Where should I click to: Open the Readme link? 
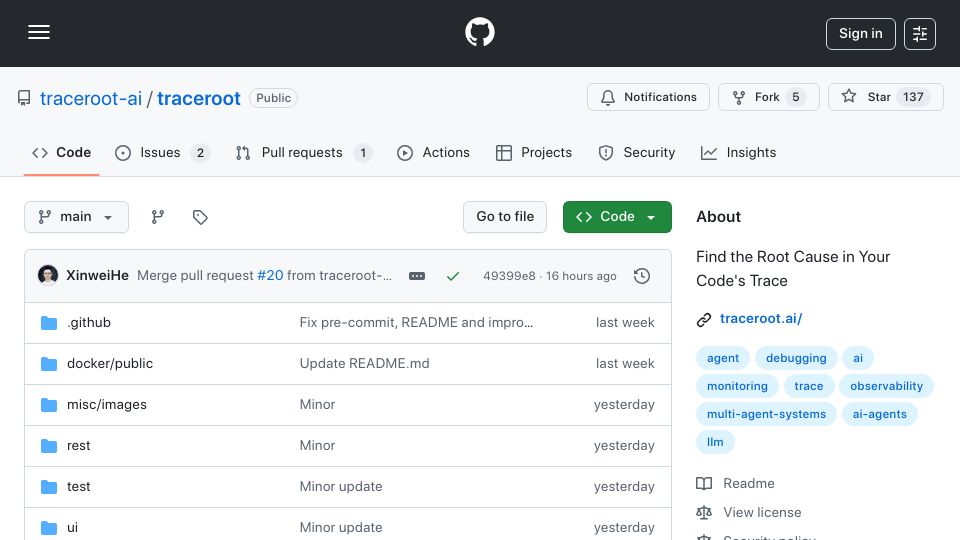tap(749, 484)
